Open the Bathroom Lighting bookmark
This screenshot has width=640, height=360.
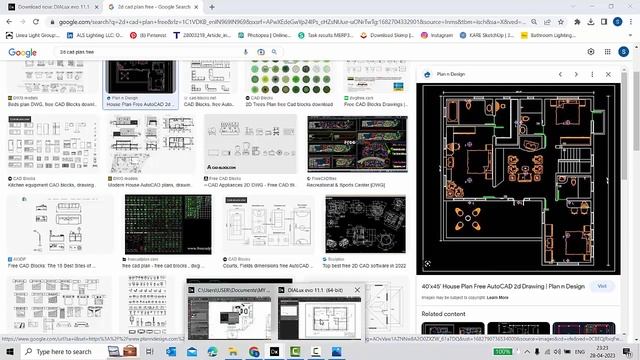pyautogui.click(x=548, y=36)
